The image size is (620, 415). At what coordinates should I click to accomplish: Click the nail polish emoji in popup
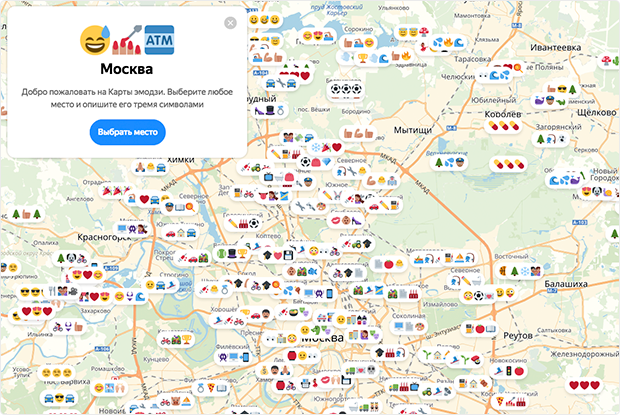(x=127, y=40)
